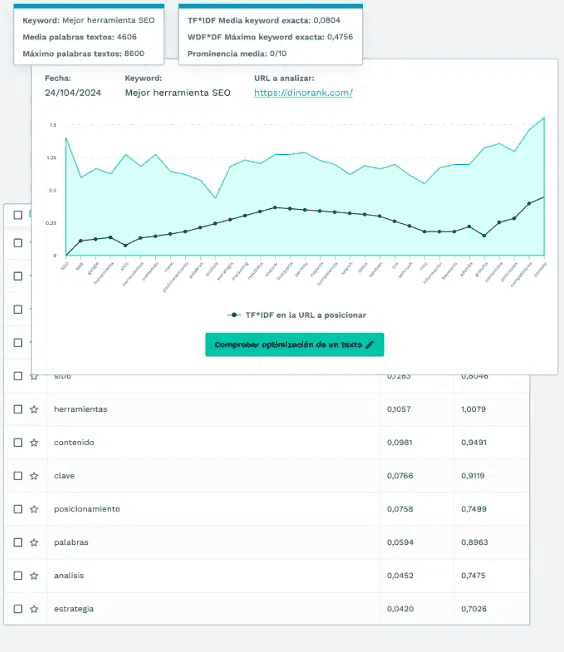564x652 pixels.
Task: Click the star icon next to herramientas
Action: (x=34, y=409)
